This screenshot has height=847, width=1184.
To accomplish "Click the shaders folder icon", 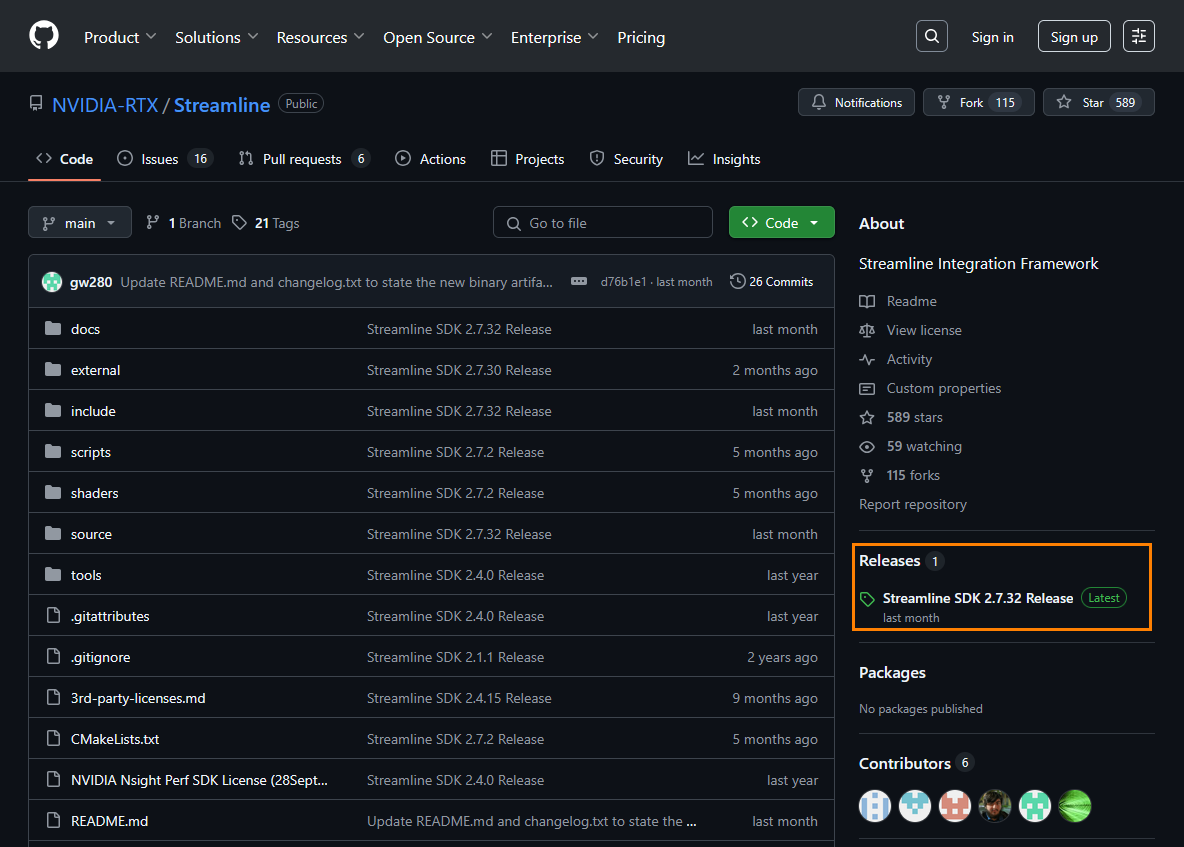I will (x=53, y=492).
